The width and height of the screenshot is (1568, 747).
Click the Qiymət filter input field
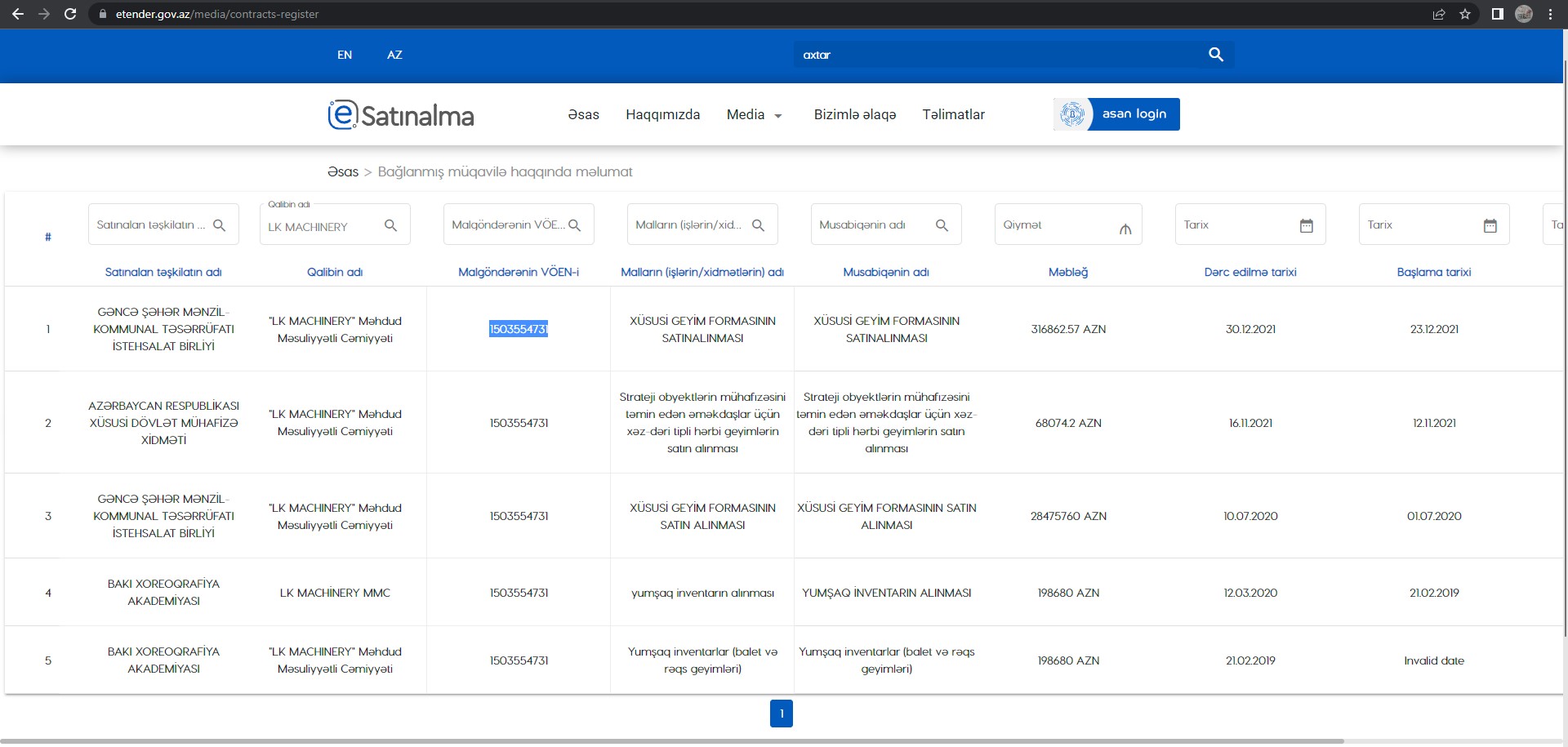[1053, 225]
